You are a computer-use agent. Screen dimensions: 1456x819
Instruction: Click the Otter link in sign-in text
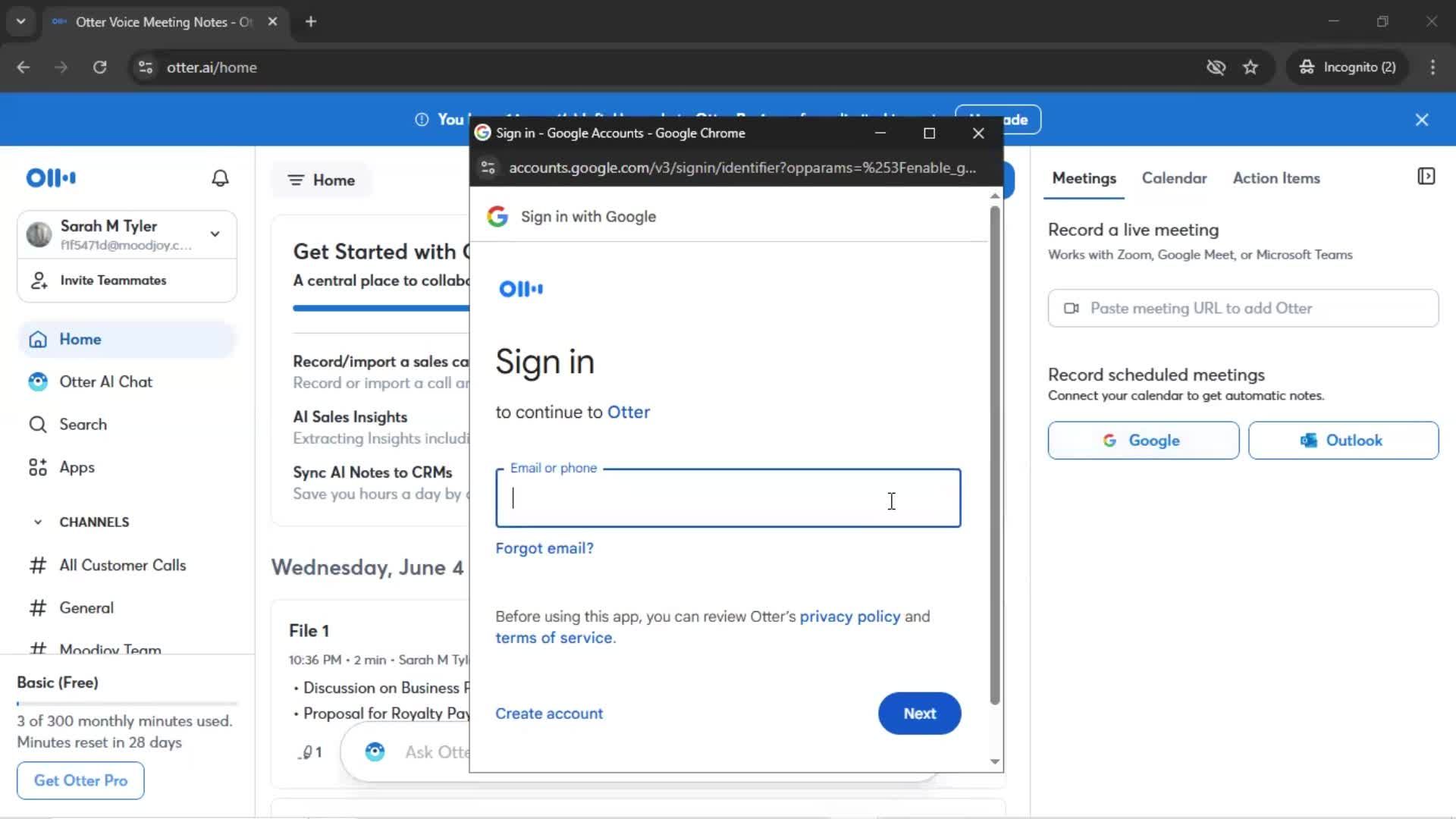click(629, 413)
